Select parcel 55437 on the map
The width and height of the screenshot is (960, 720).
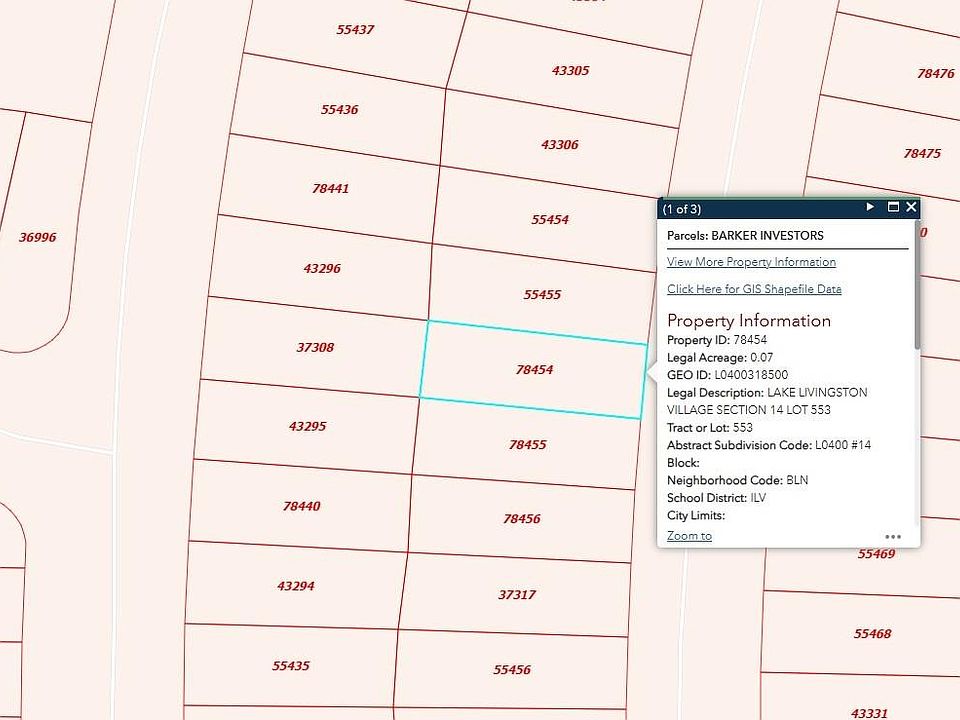[x=355, y=29]
